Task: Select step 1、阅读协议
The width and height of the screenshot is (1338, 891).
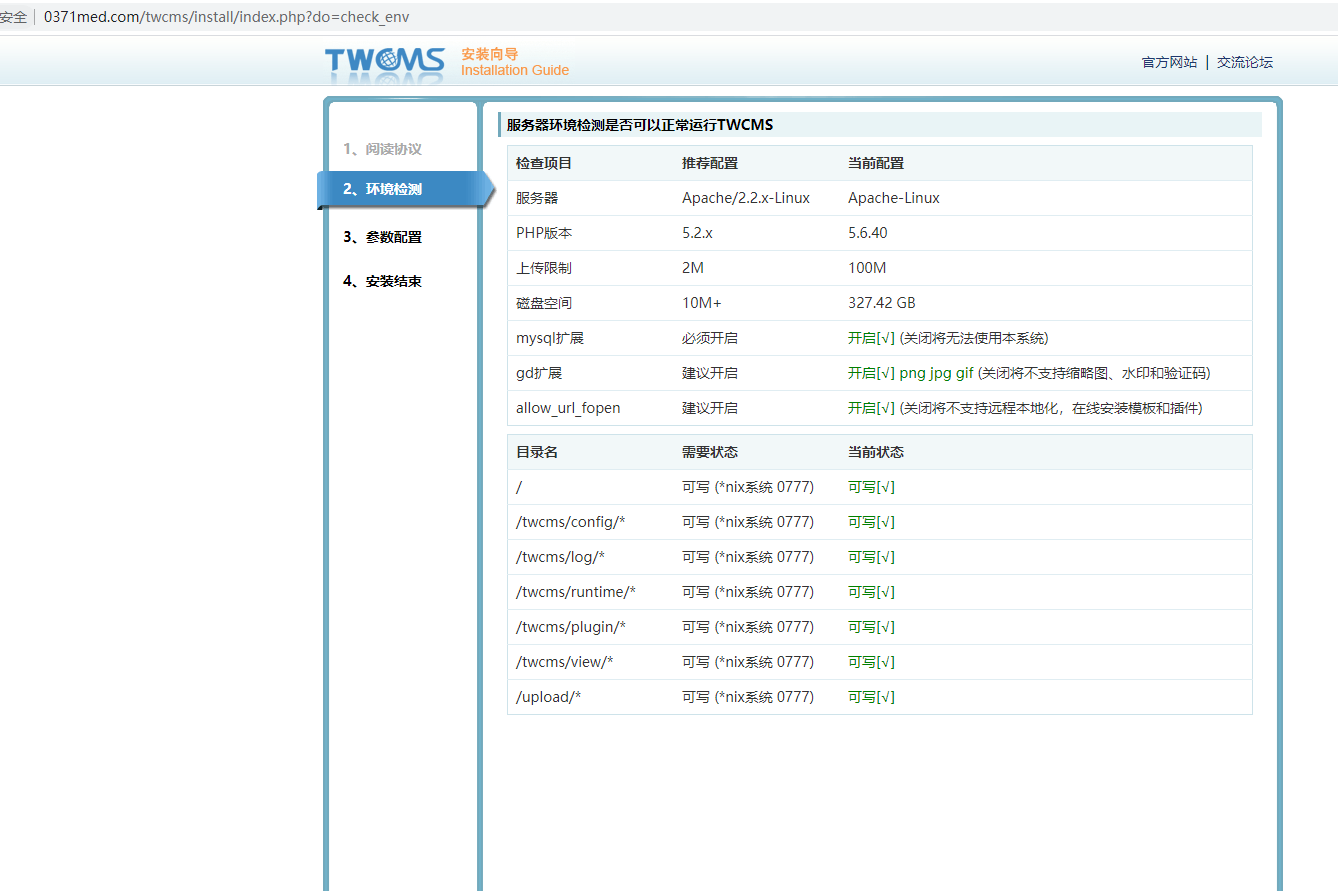Action: click(x=382, y=149)
